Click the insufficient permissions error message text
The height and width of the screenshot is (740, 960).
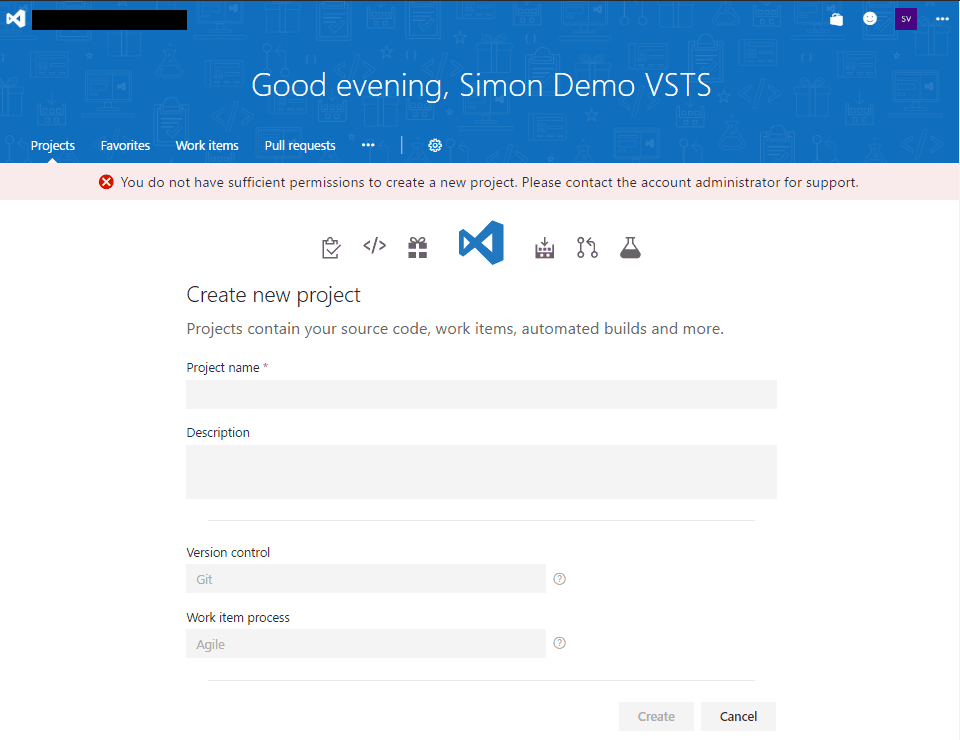click(489, 182)
